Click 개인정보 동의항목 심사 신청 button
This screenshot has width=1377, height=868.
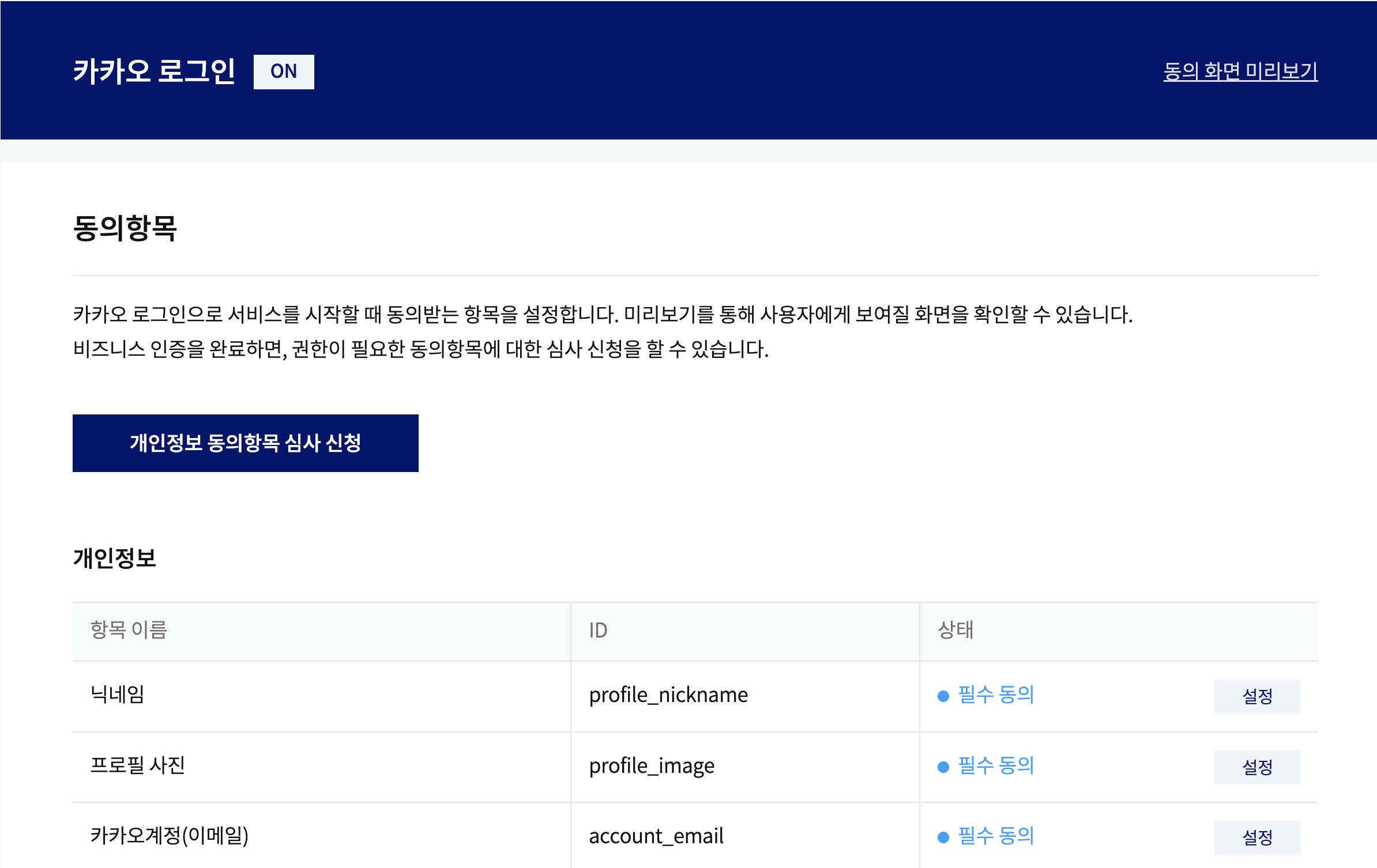point(245,443)
